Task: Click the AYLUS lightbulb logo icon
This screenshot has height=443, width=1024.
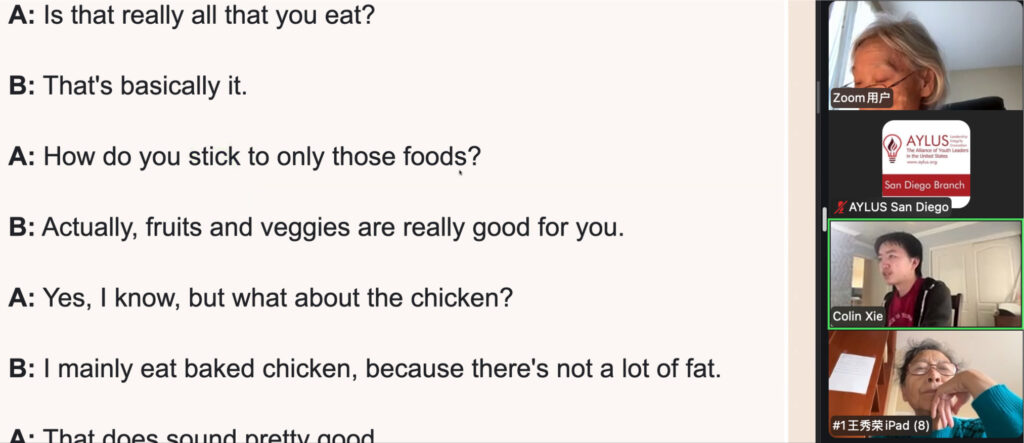Action: (891, 150)
